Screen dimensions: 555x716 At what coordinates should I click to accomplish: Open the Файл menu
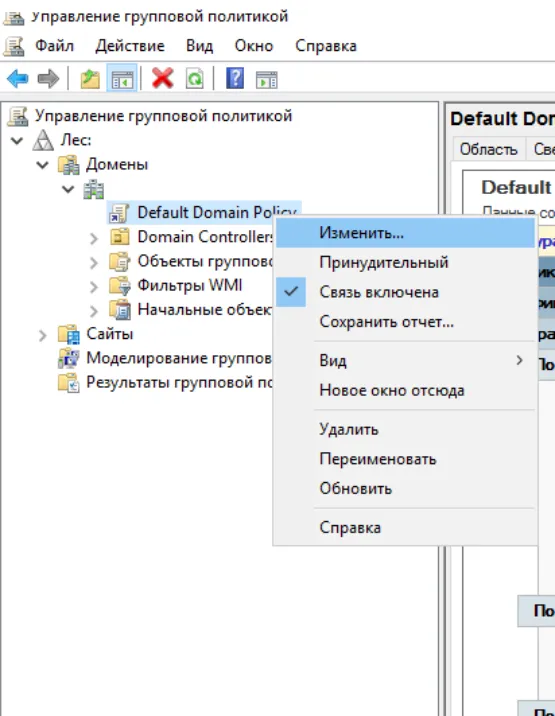tap(54, 46)
